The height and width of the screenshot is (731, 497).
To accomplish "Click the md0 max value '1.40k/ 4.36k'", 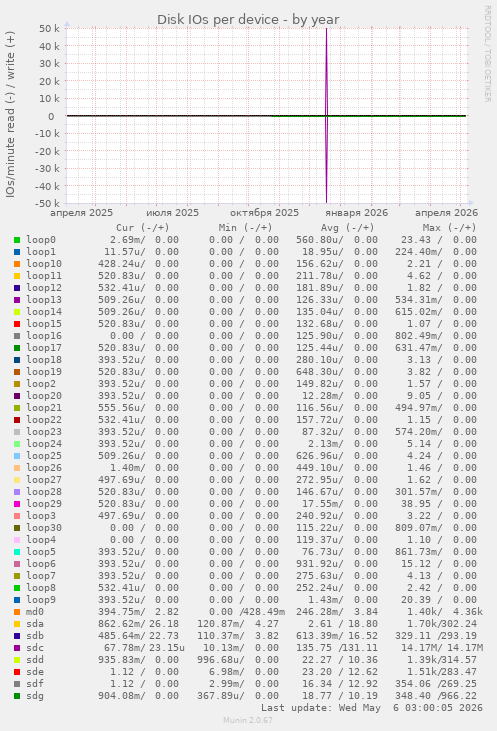I will 445,612.
